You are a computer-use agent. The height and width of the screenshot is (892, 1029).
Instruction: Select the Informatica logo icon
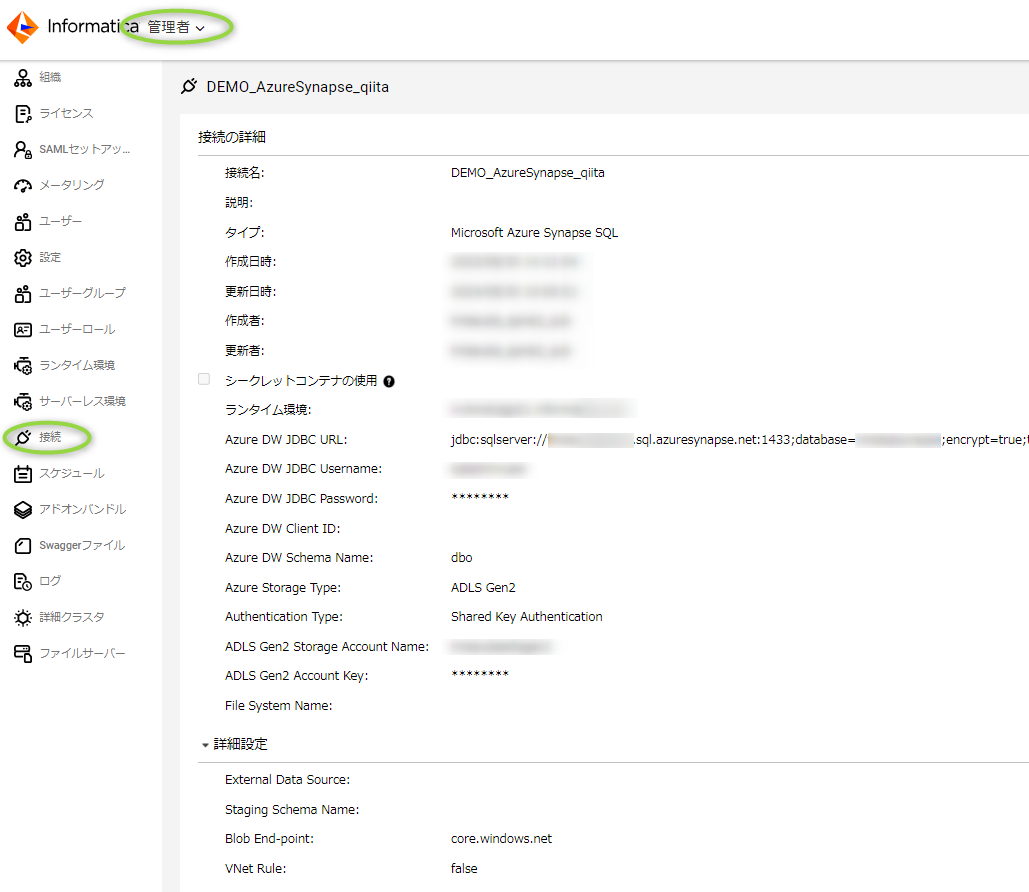pos(22,27)
